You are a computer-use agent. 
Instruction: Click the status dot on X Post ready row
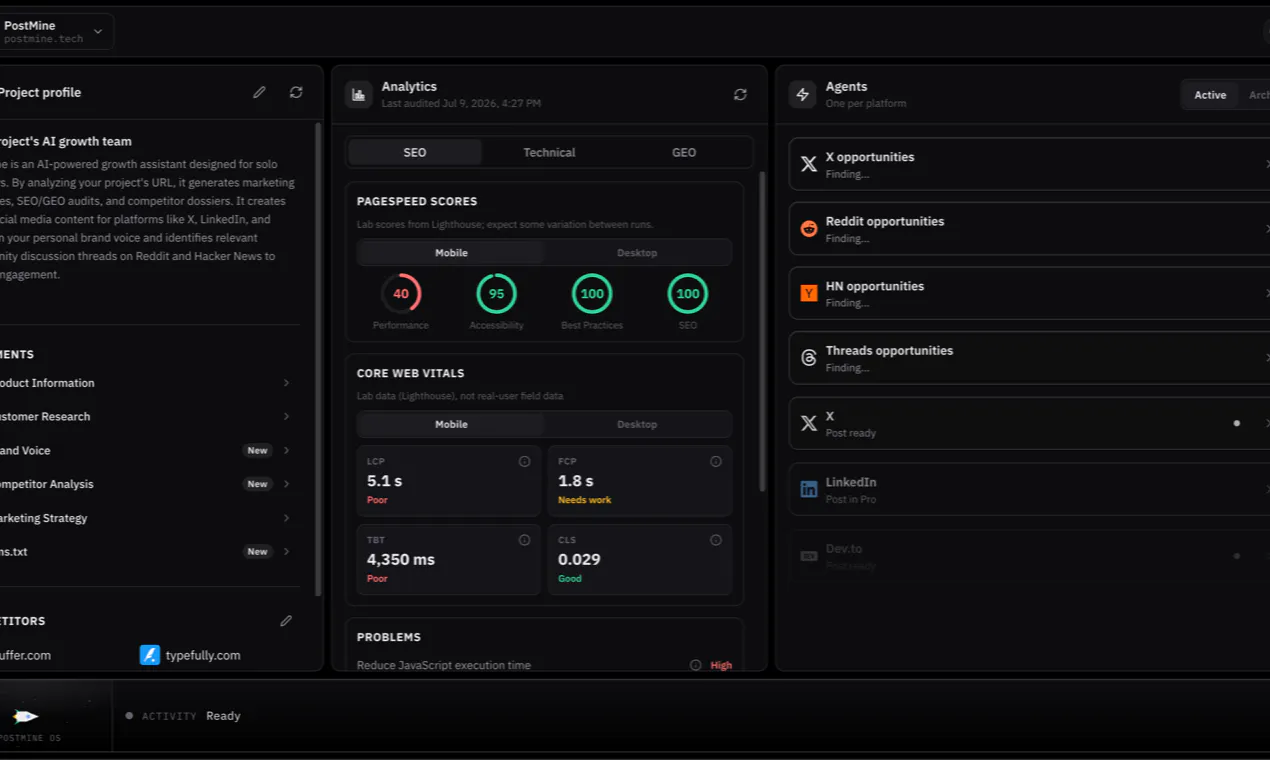click(1237, 423)
